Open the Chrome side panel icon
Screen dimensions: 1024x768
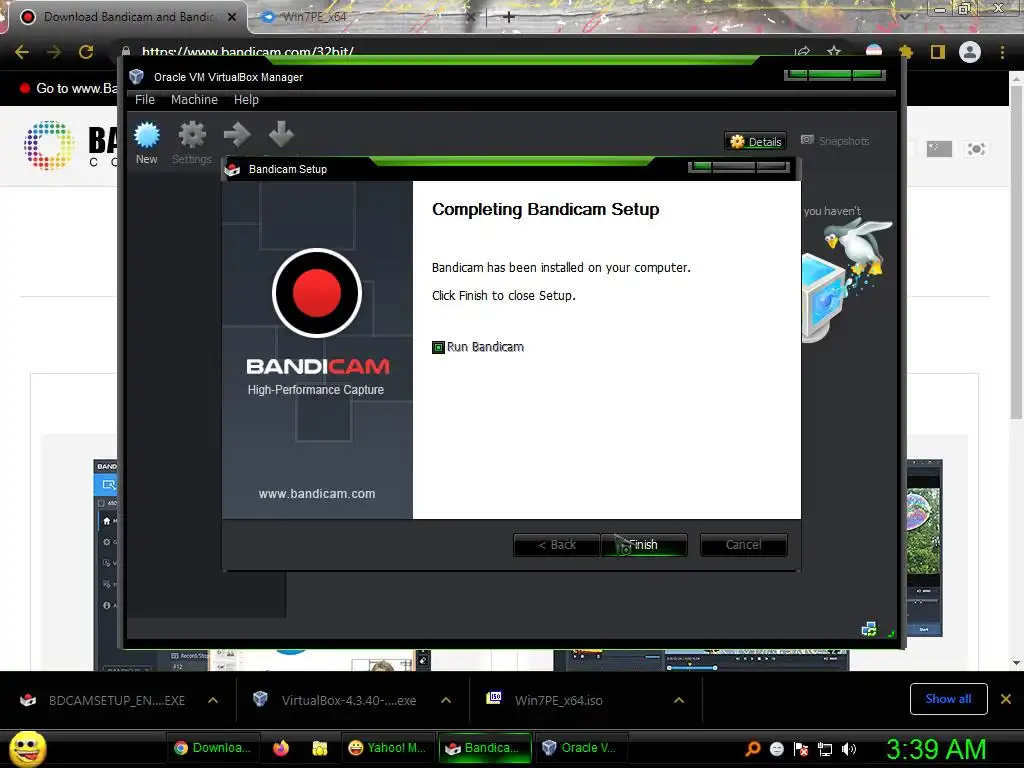coord(938,52)
